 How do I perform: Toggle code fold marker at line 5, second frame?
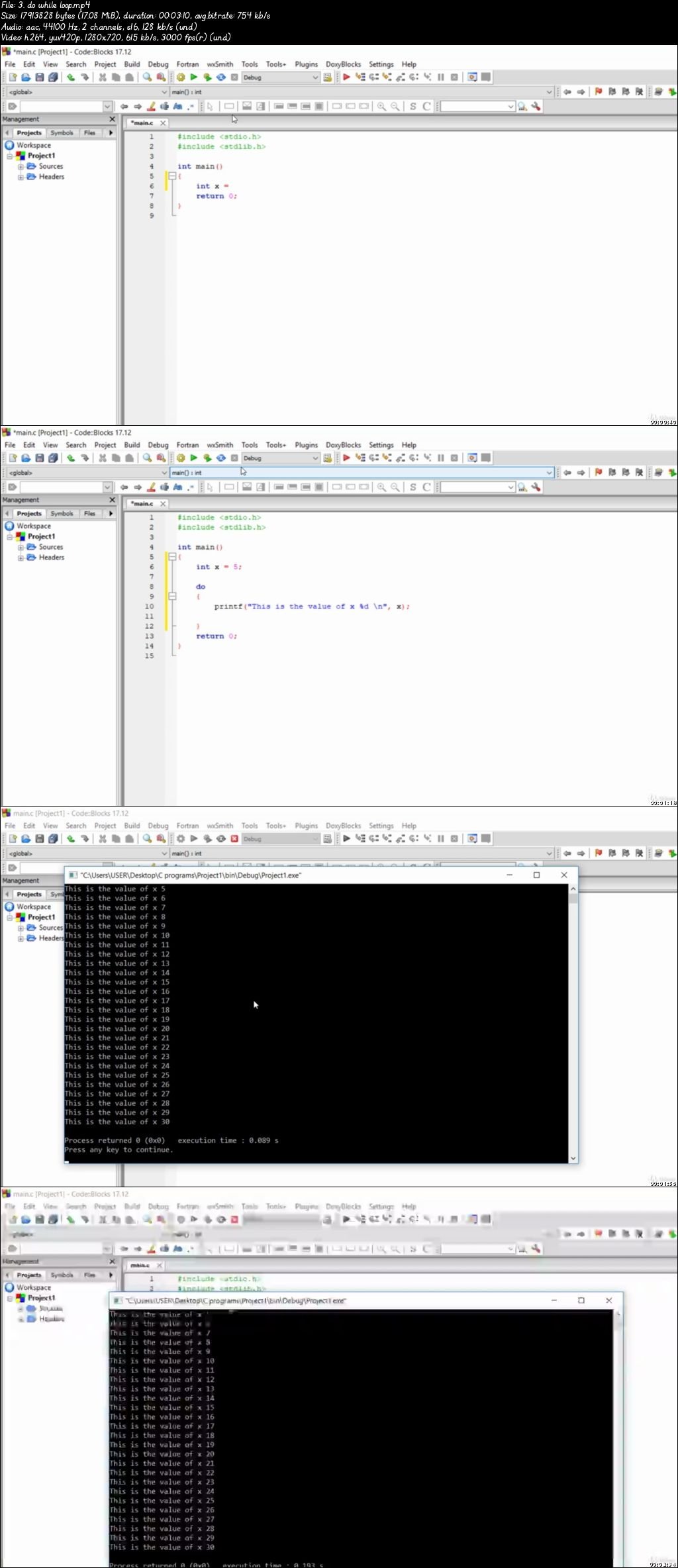[172, 557]
